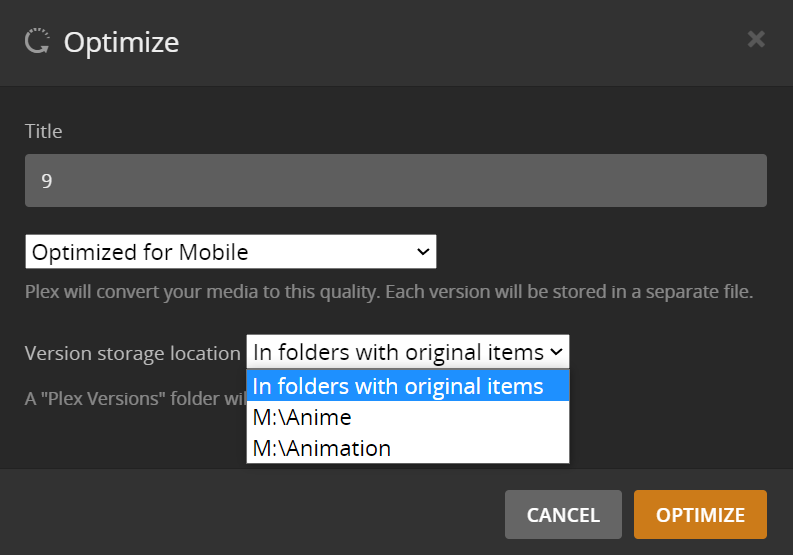The height and width of the screenshot is (555, 793).
Task: Click the Version storage location label
Action: (x=132, y=353)
